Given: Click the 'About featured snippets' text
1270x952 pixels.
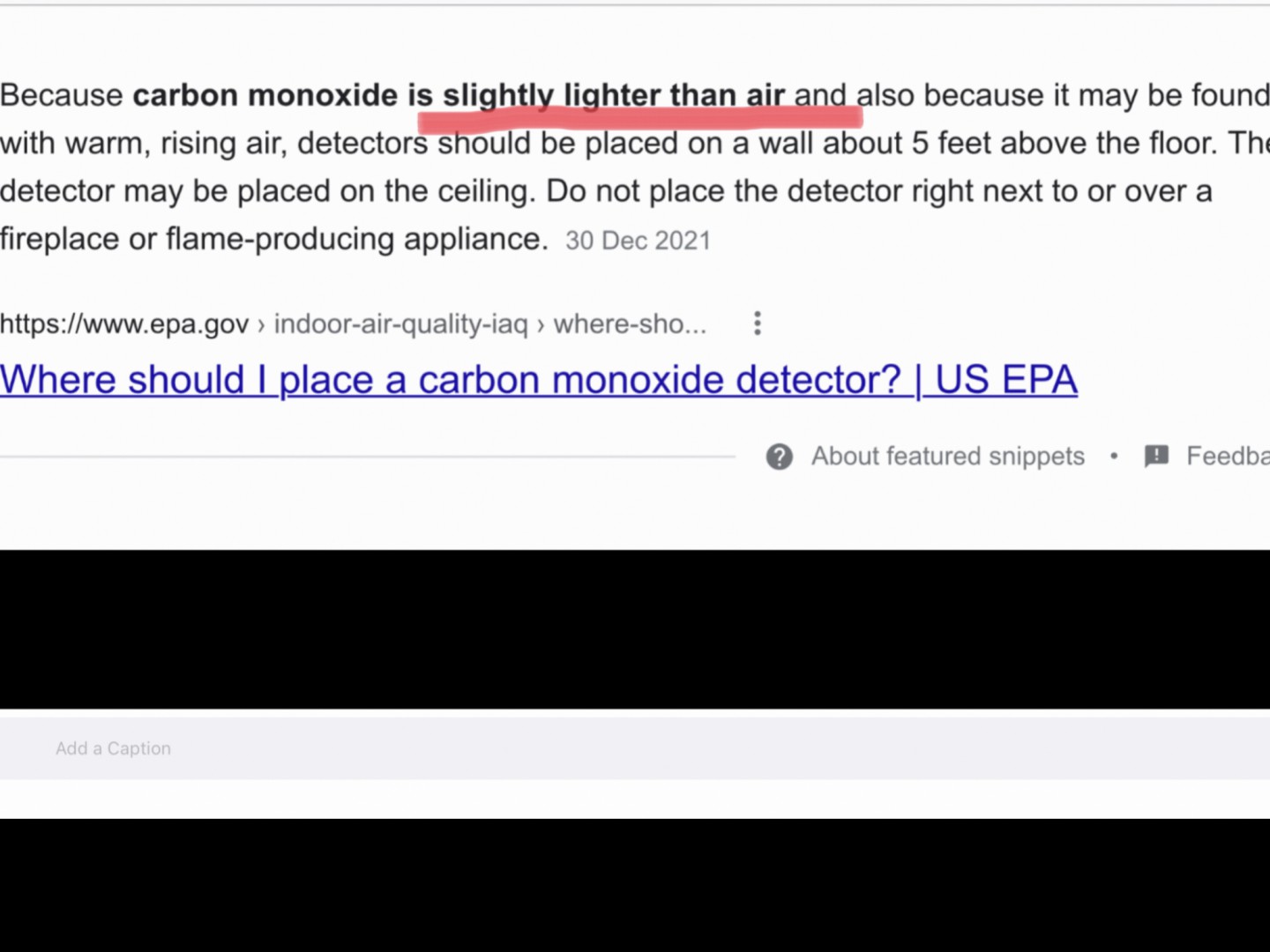Looking at the screenshot, I should (947, 456).
